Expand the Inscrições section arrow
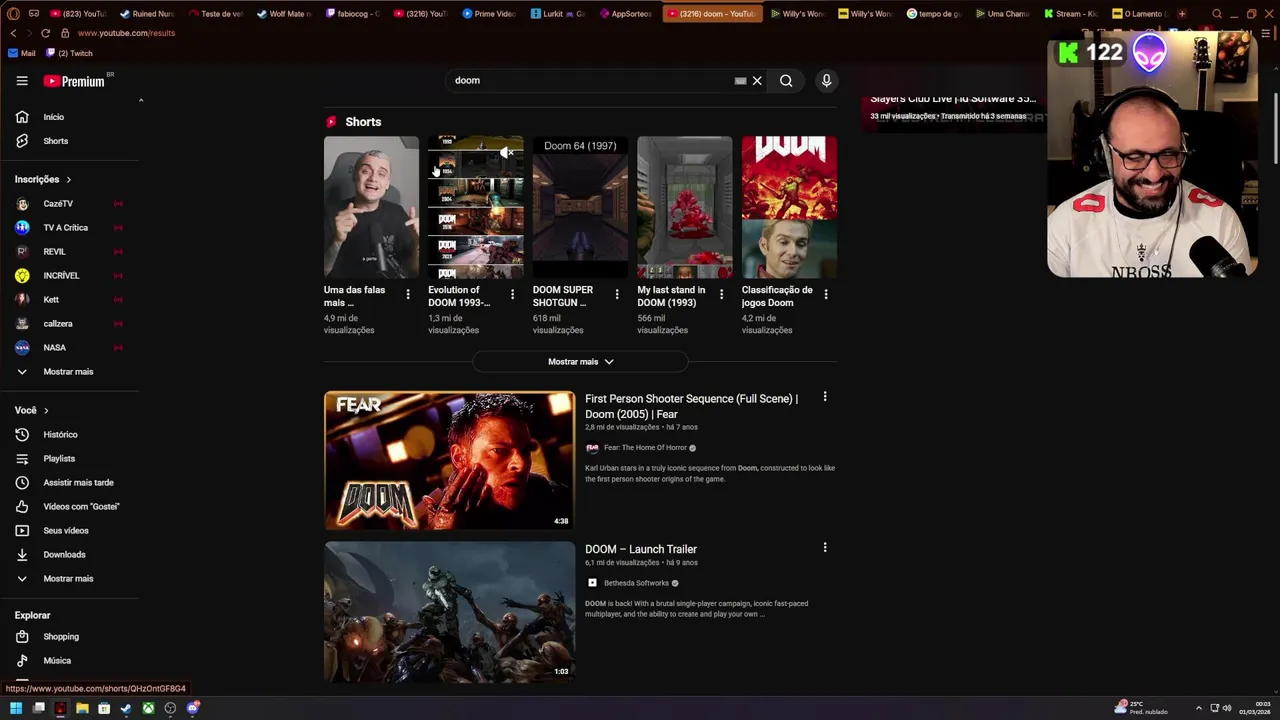The image size is (1280, 720). pyautogui.click(x=69, y=180)
